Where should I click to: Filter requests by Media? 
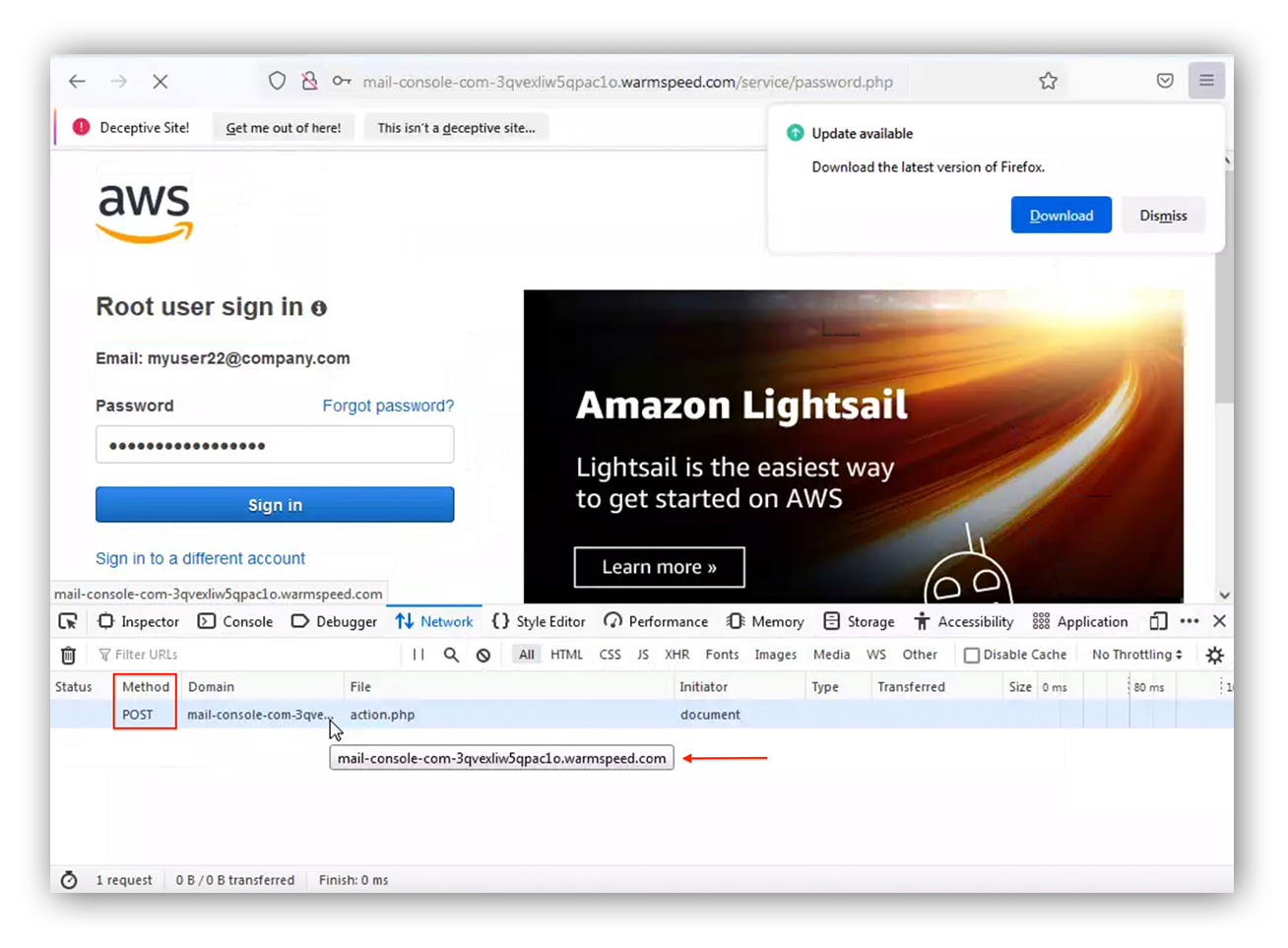pyautogui.click(x=831, y=655)
